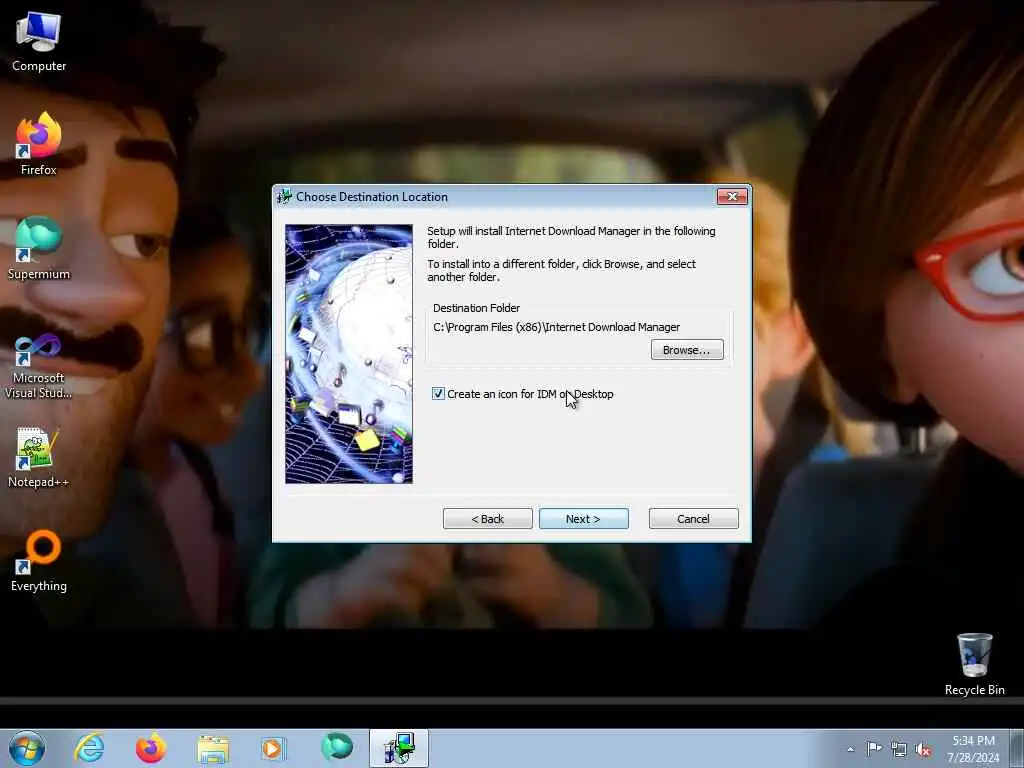Click the muted volume tray icon
Viewport: 1024px width, 768px height.
tap(923, 750)
